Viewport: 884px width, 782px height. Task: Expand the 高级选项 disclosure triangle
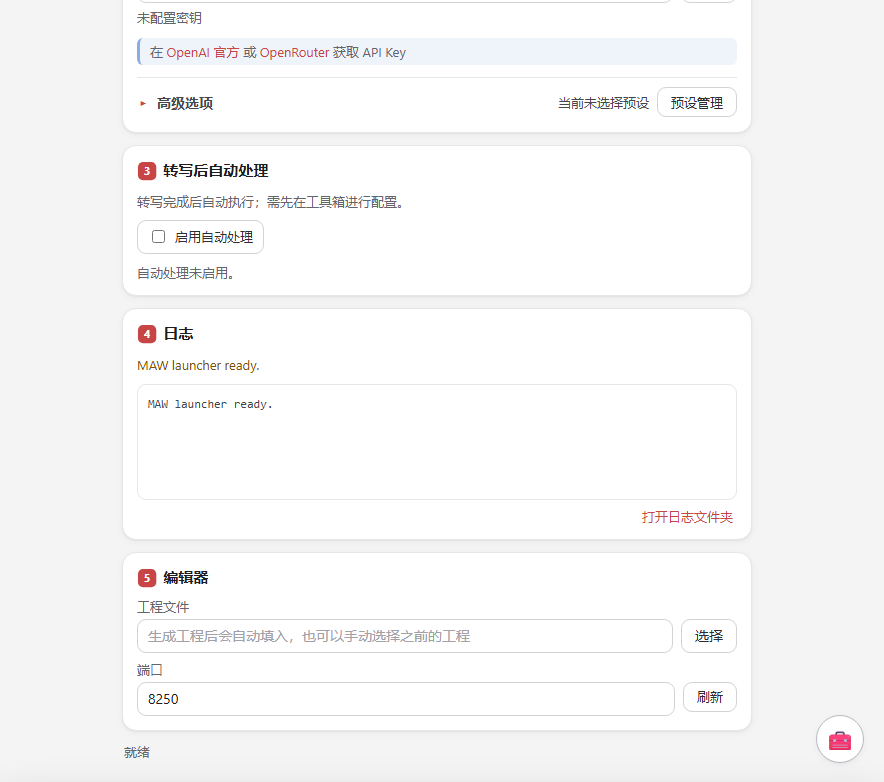(x=143, y=103)
